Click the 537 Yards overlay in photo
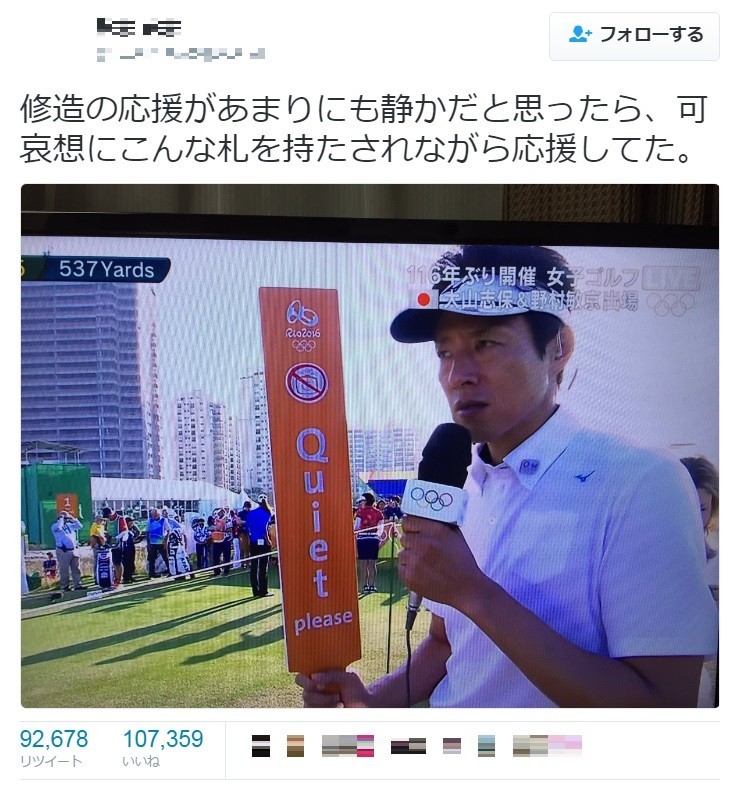745x785 pixels. click(106, 270)
